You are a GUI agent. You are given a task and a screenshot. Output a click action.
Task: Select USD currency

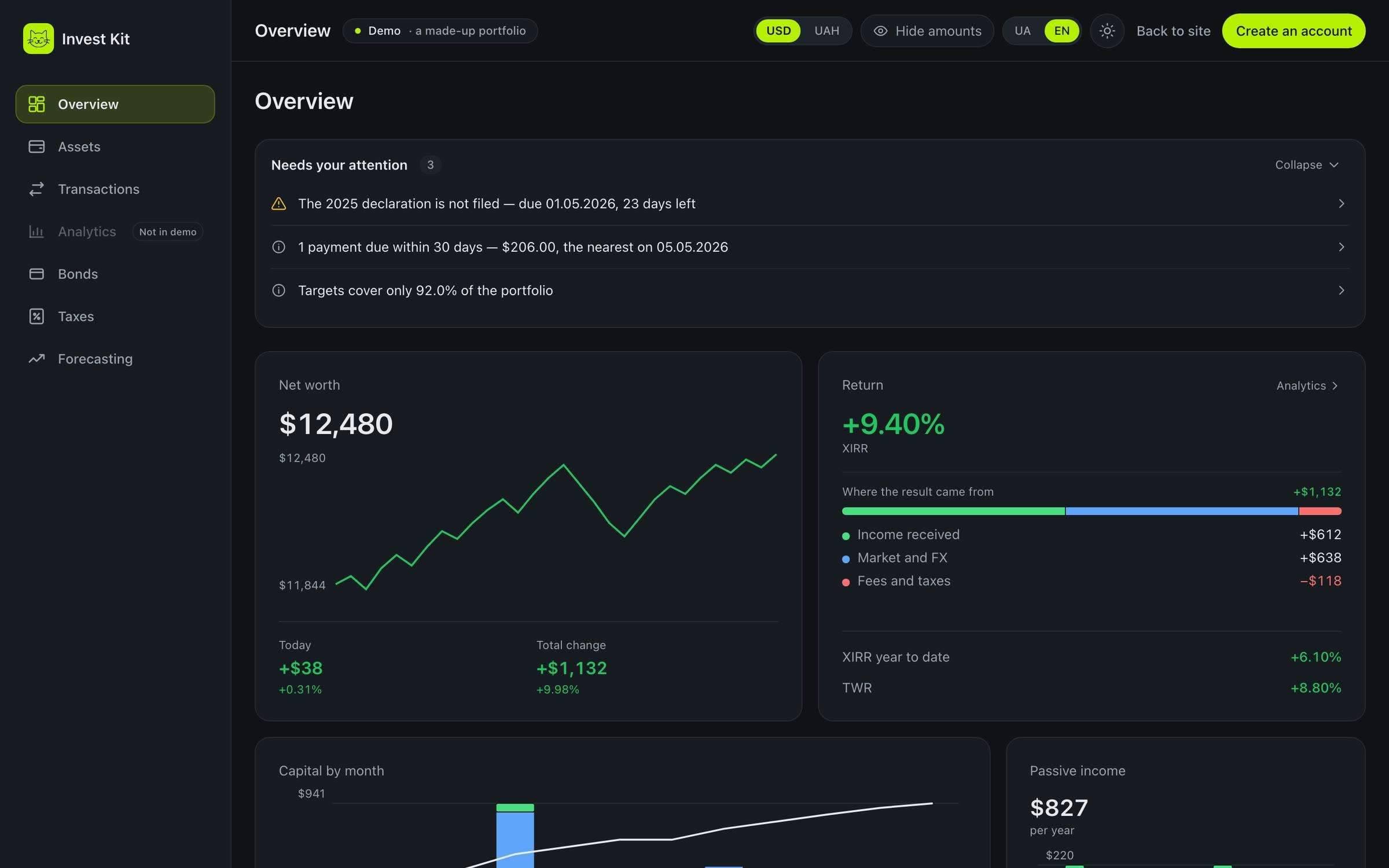coord(778,31)
